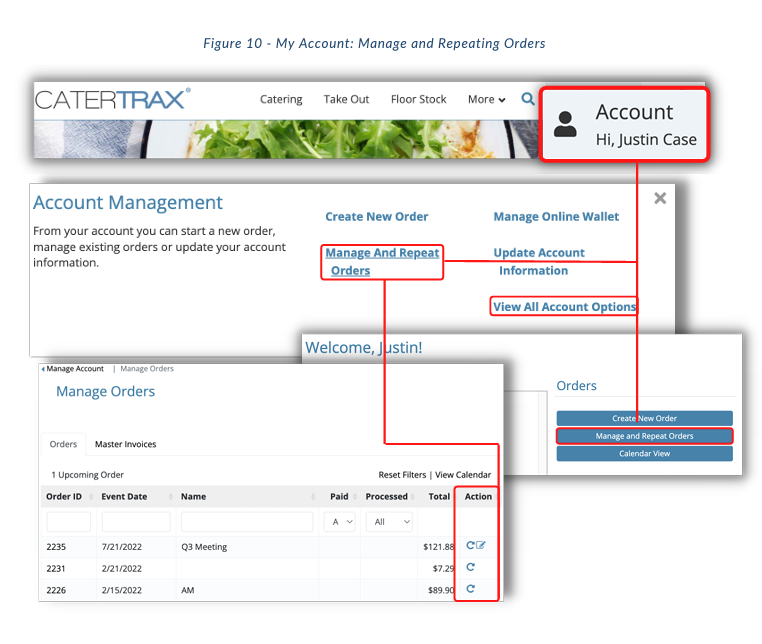
Task: Repeat order 2235 using its reorder icon
Action: click(x=470, y=545)
